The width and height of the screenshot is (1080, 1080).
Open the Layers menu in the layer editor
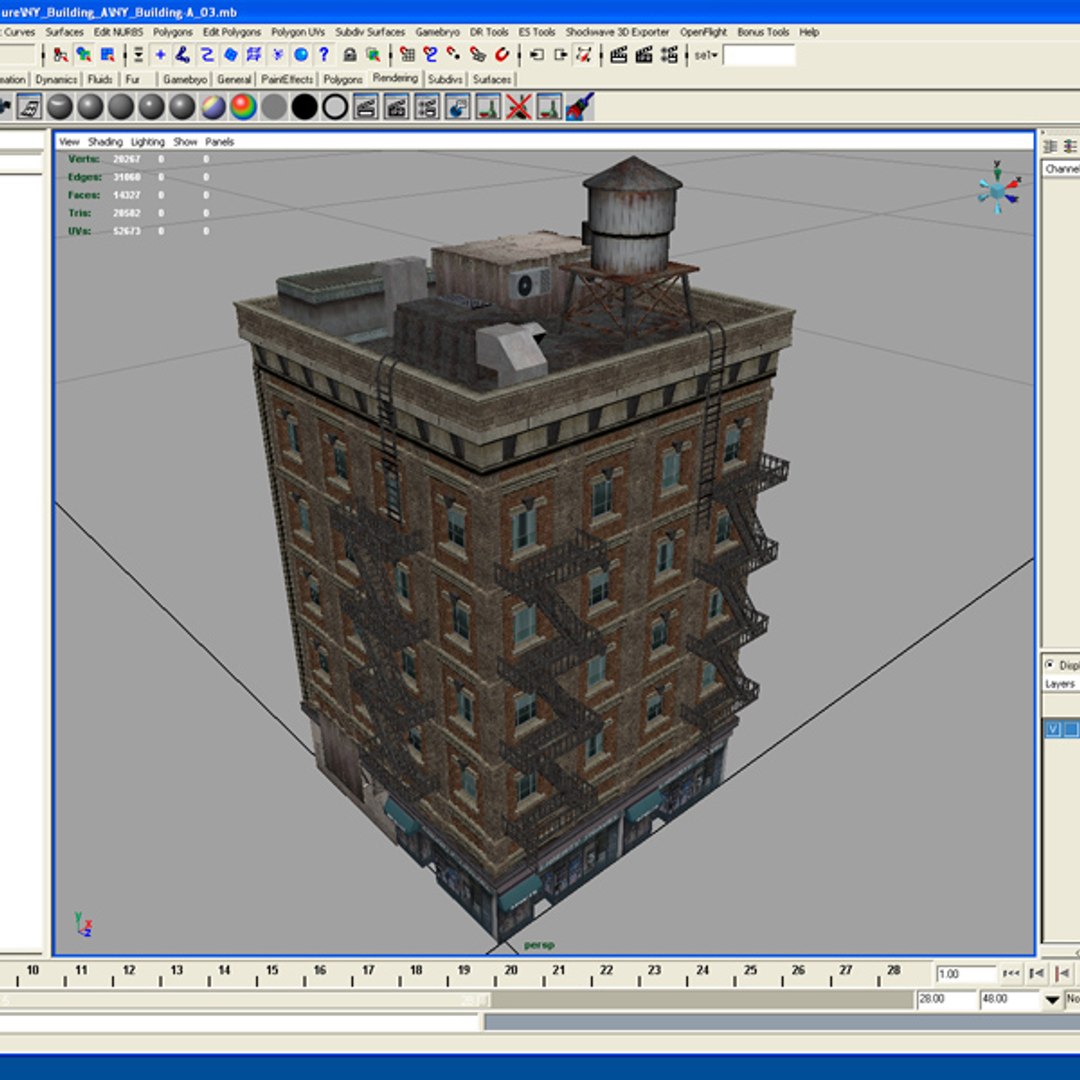1059,684
